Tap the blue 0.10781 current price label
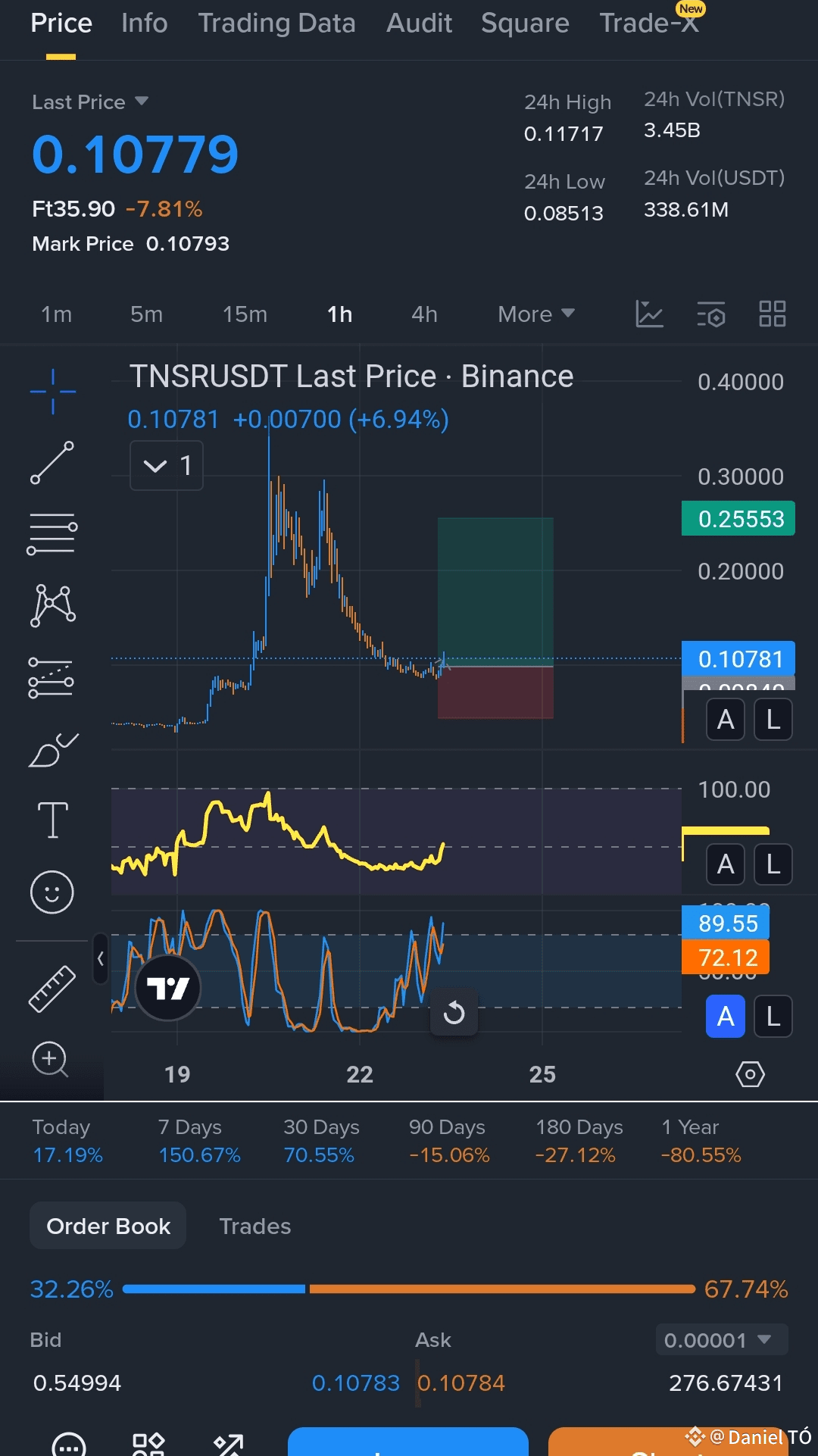 738,658
